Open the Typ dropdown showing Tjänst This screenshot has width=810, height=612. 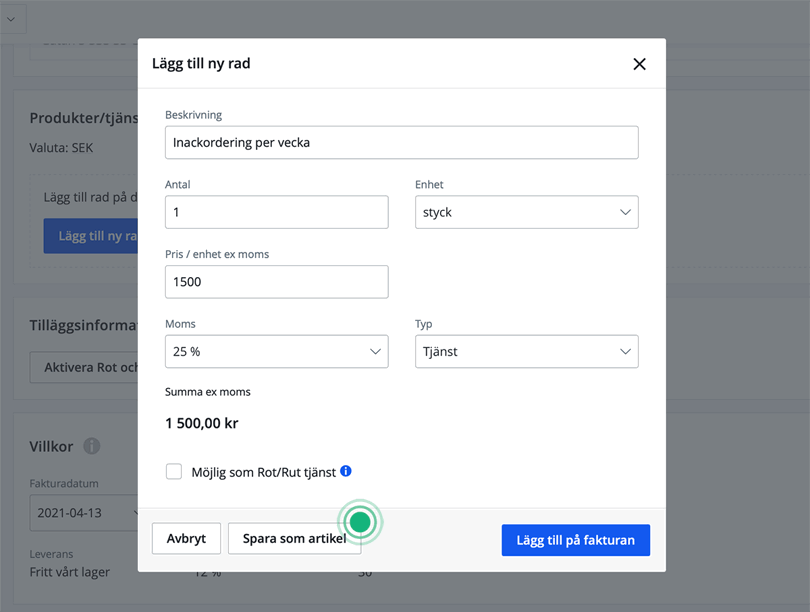[526, 352]
